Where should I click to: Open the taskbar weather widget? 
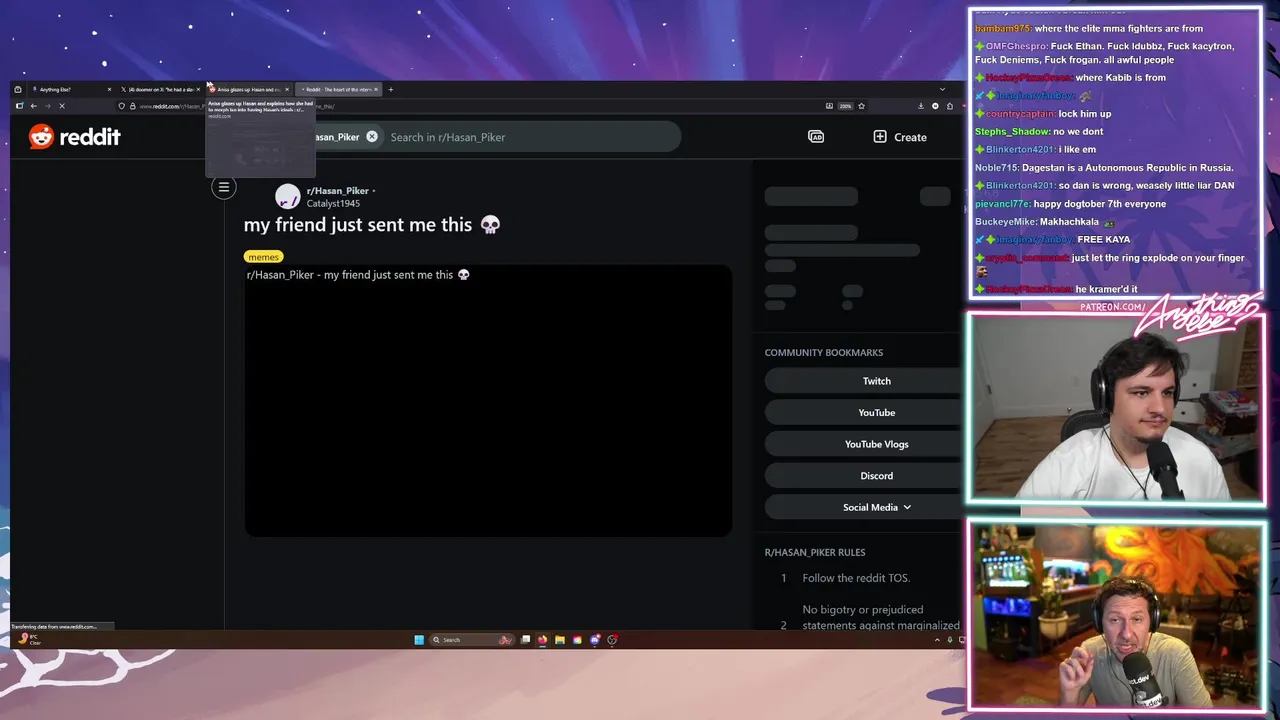28,639
